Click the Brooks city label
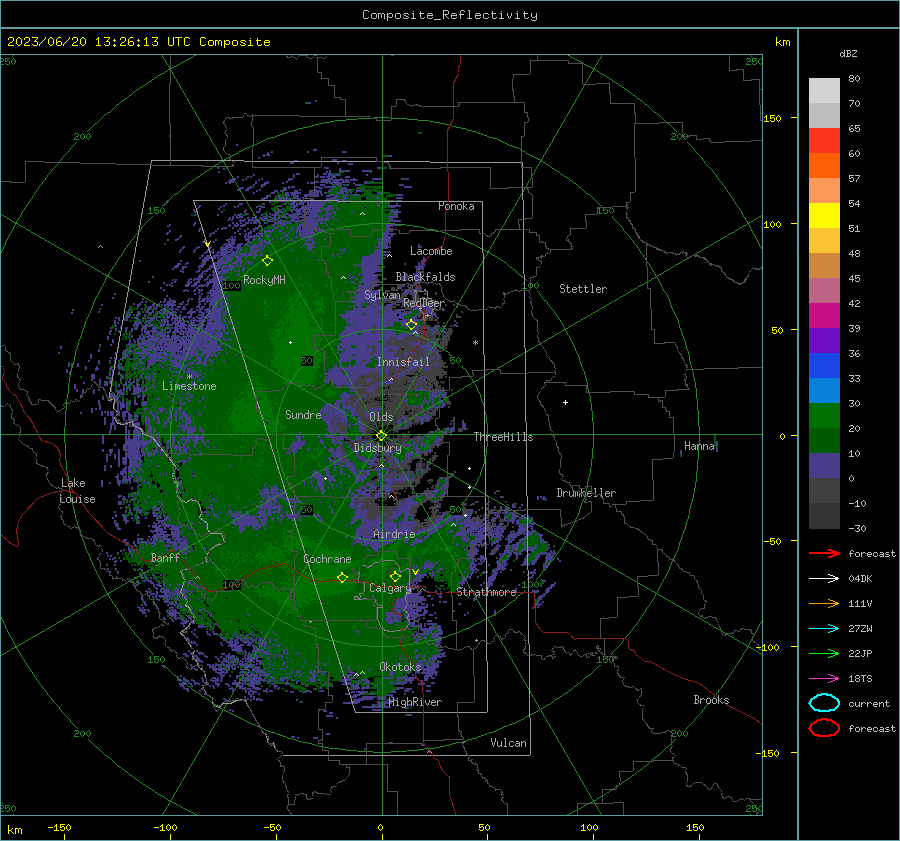 [x=711, y=700]
